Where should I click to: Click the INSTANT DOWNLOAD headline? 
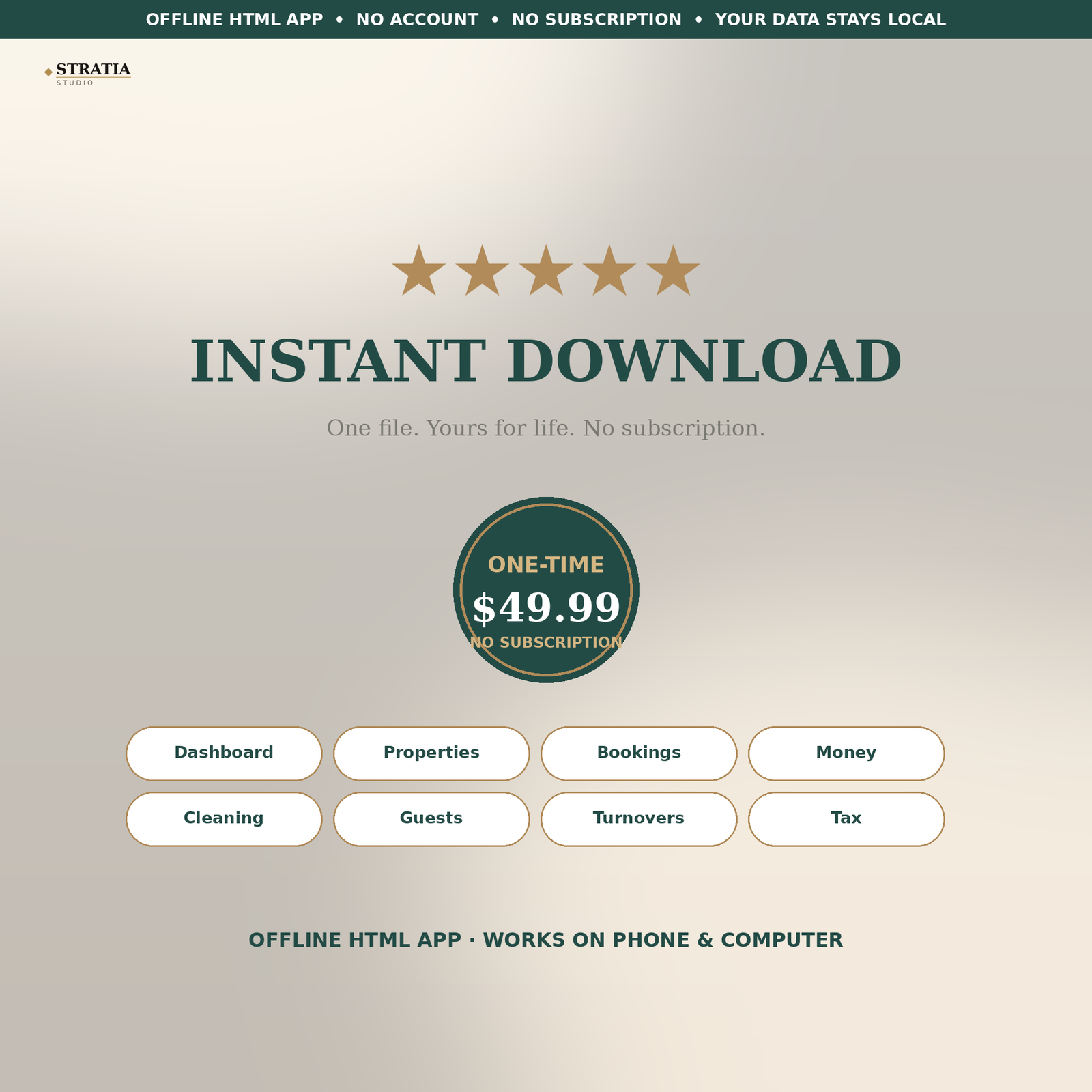[546, 362]
